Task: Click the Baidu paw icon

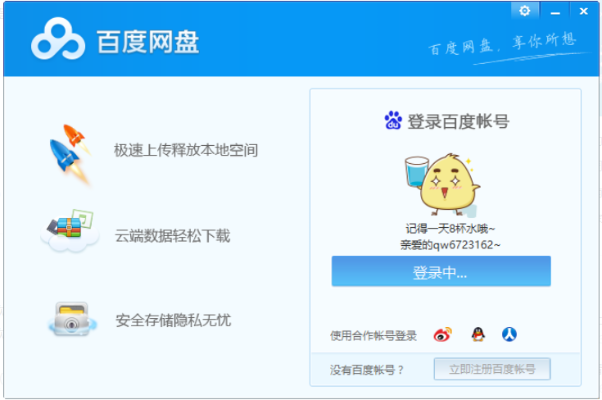Action: tap(393, 121)
